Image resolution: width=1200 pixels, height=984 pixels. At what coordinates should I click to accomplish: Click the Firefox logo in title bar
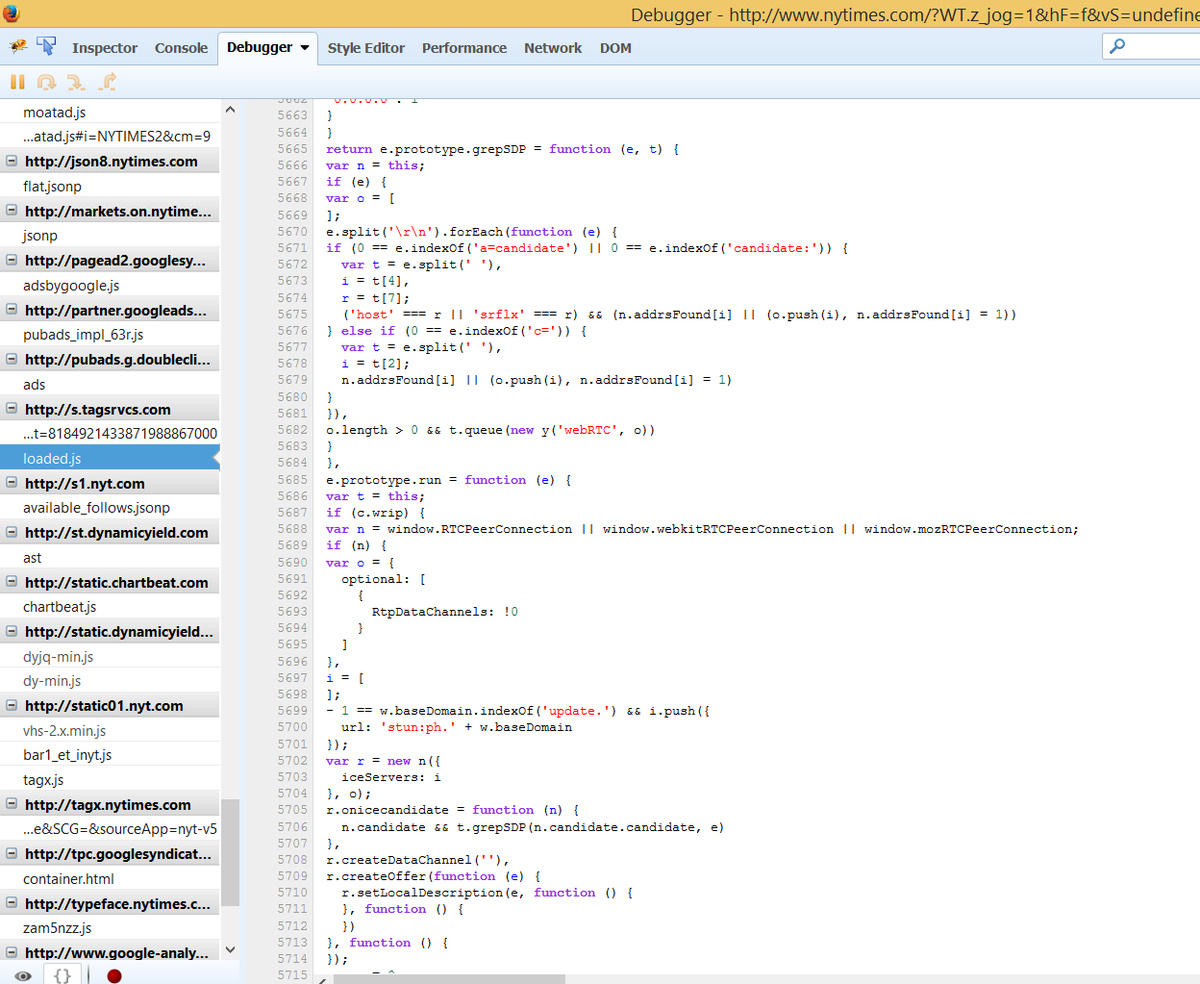point(12,14)
